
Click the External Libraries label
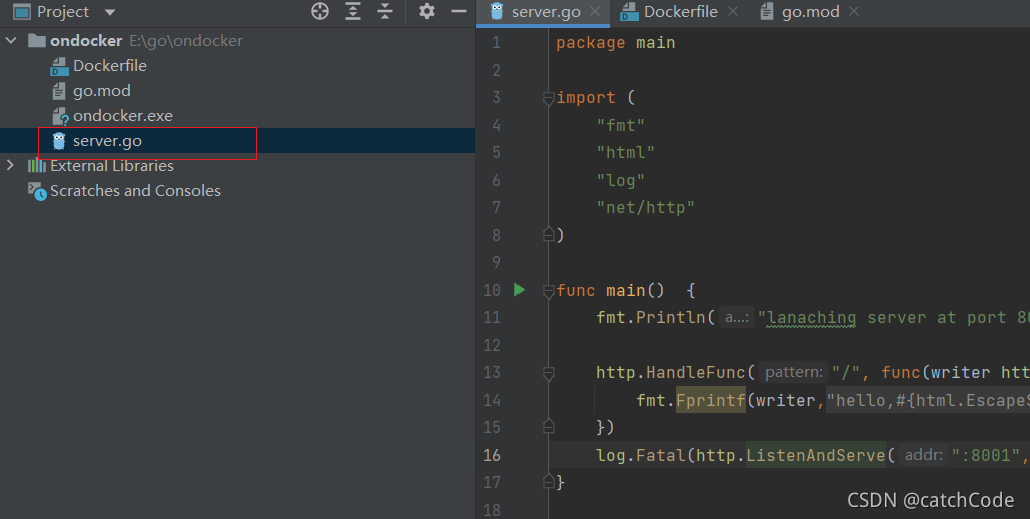[112, 166]
